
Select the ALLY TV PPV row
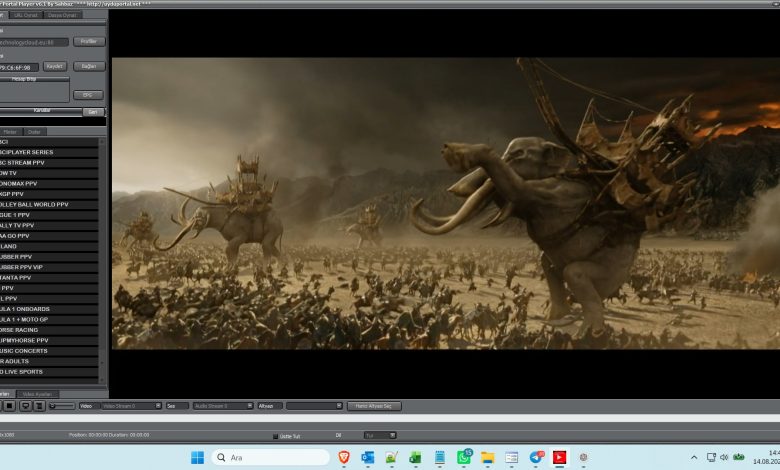point(49,225)
